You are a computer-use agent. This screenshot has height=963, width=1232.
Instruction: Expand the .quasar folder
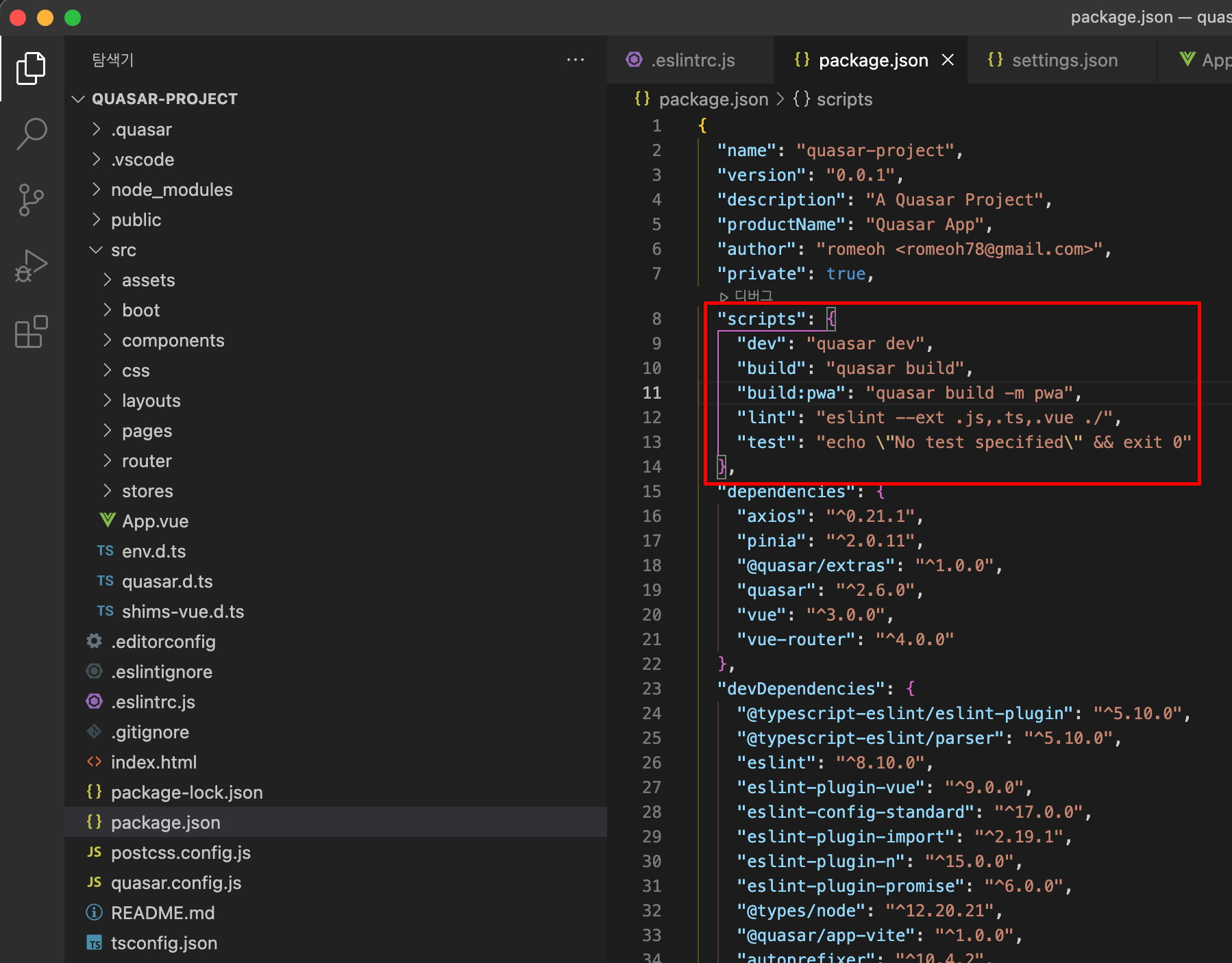pyautogui.click(x=97, y=129)
